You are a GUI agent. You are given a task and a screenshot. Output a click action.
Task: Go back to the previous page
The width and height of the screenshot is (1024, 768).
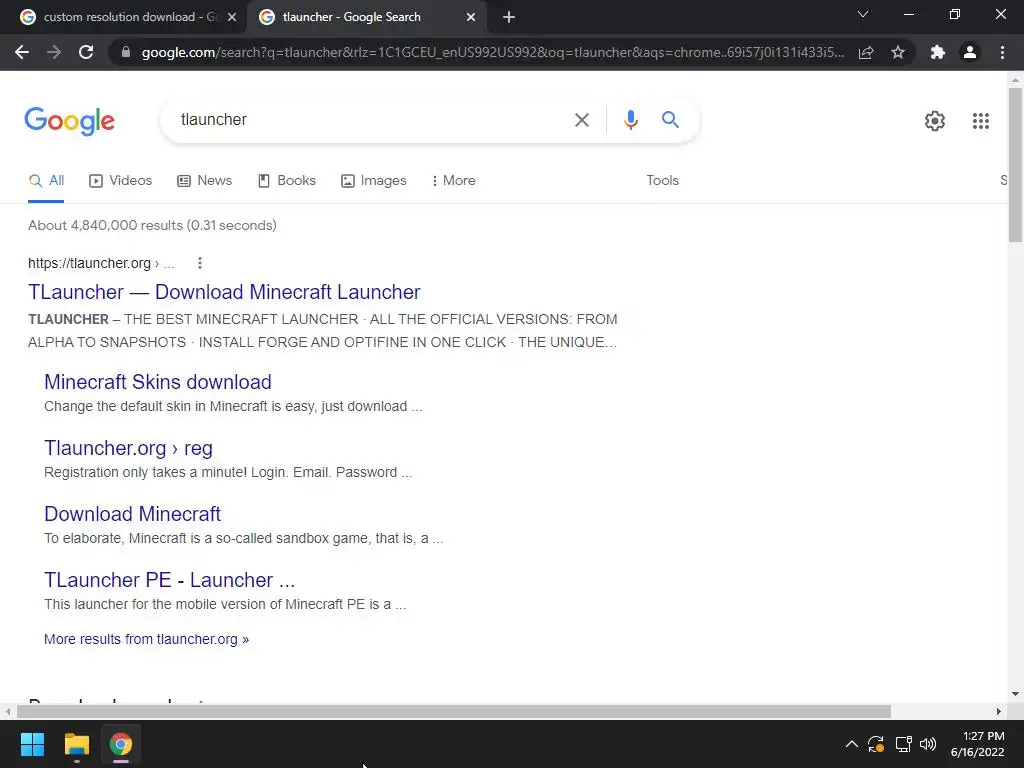22,52
